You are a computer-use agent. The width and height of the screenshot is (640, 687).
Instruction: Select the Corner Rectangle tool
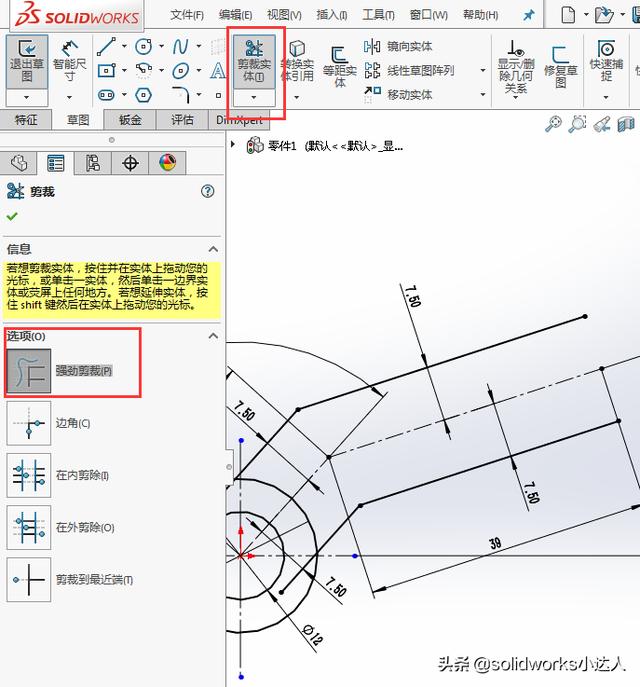106,70
